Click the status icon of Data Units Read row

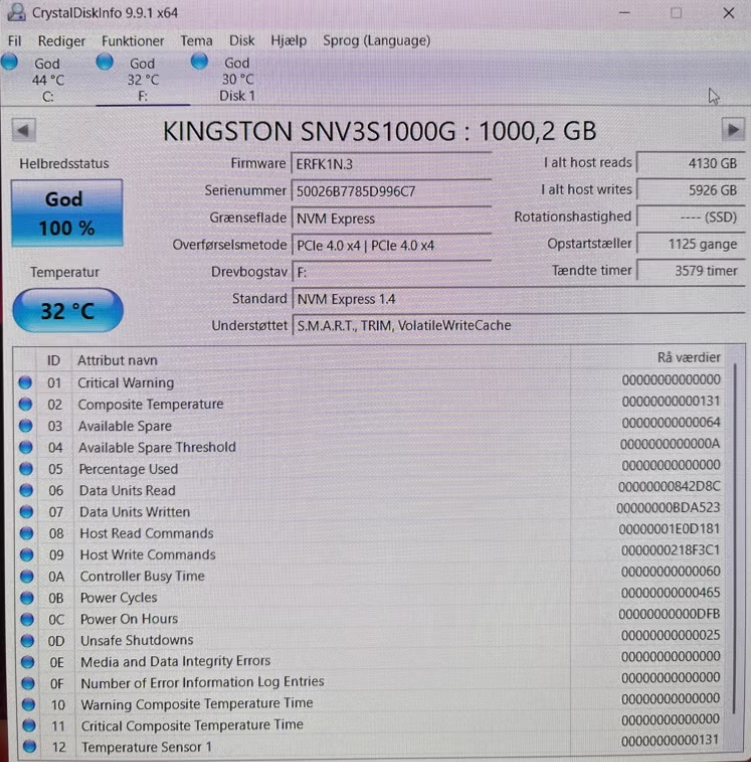[x=26, y=490]
